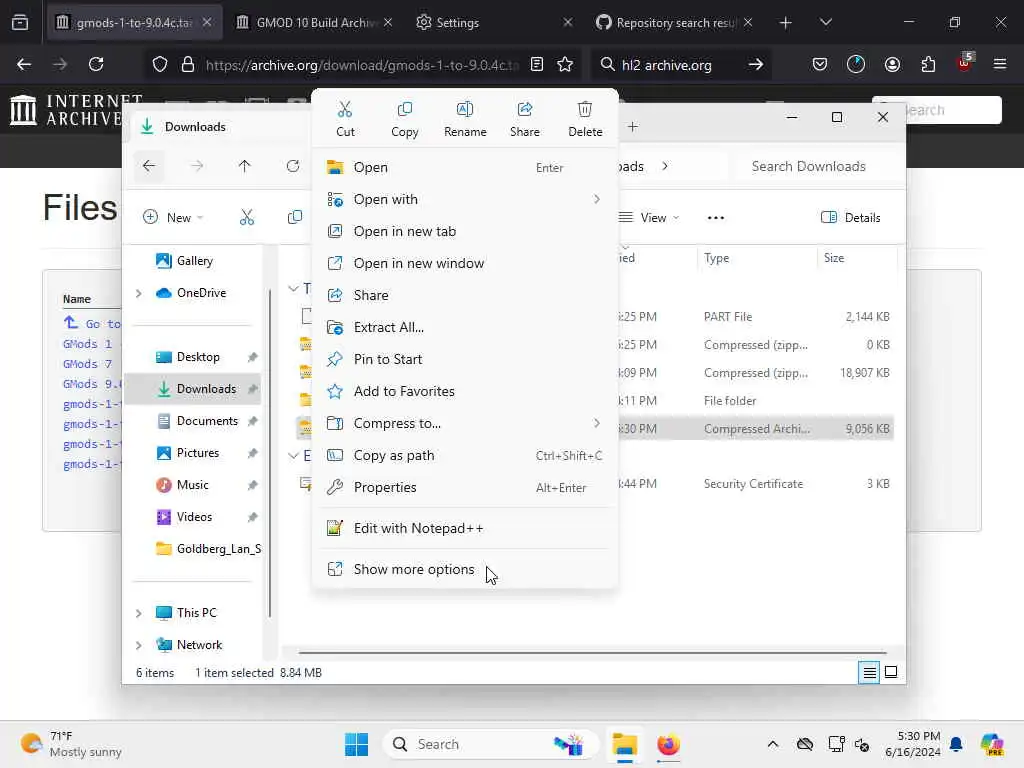The width and height of the screenshot is (1024, 768).
Task: Switch to large thumbnails view
Action: (x=891, y=672)
